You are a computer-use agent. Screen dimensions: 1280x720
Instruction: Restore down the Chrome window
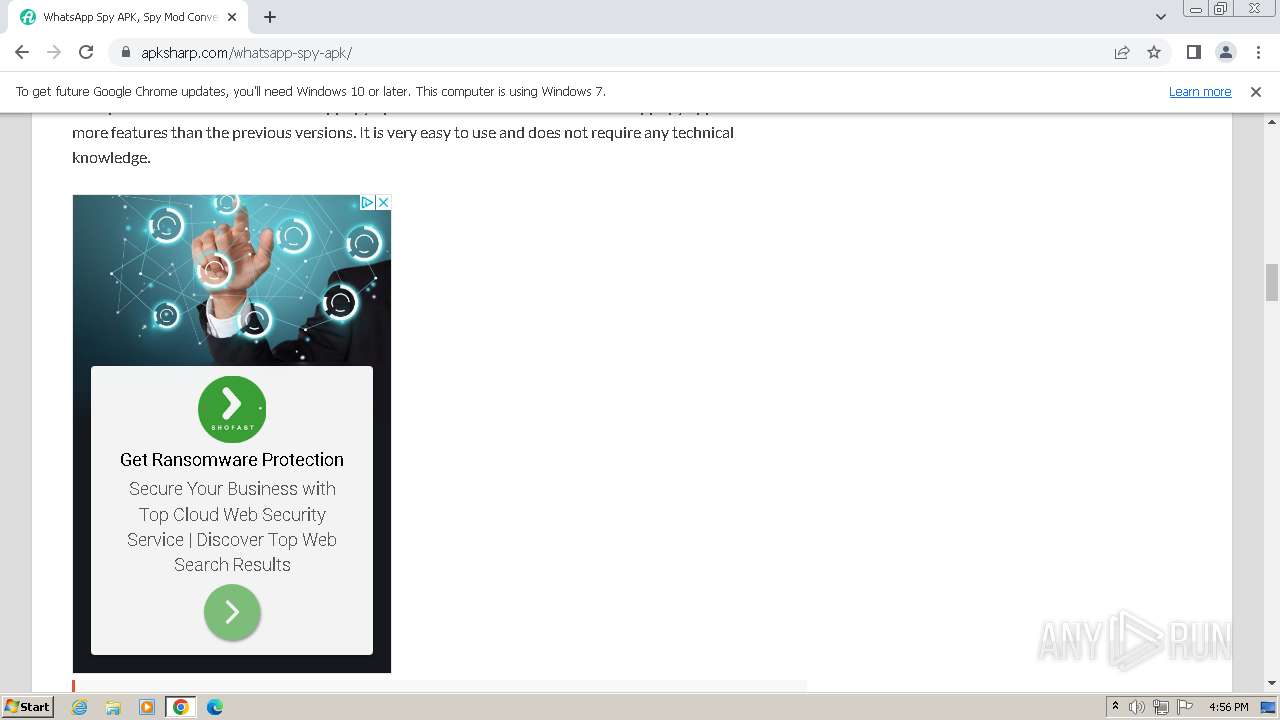click(1221, 9)
